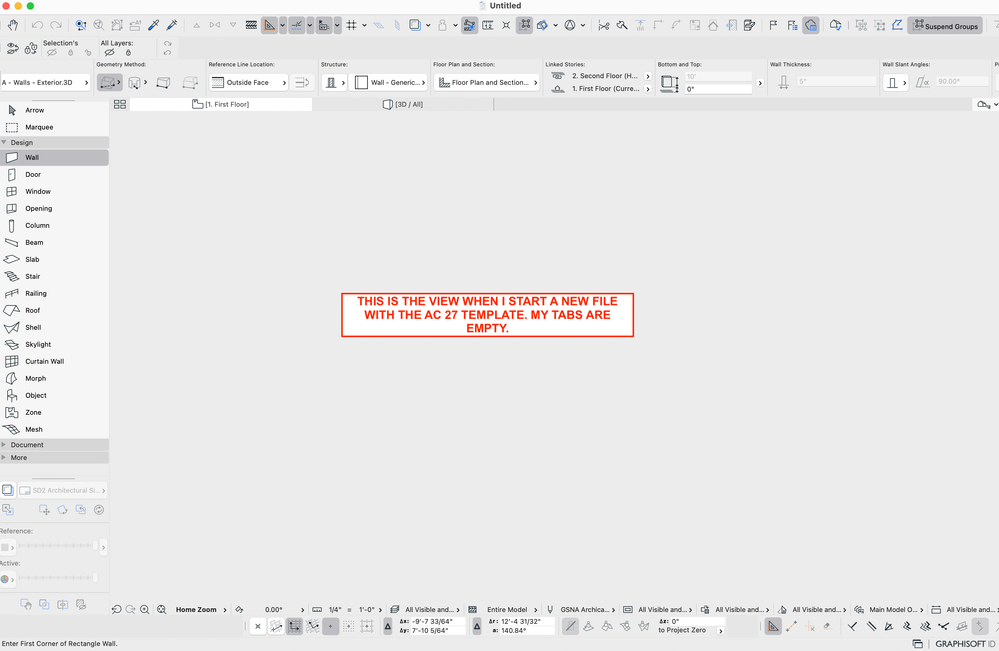The height and width of the screenshot is (651, 999).
Task: Click the scissors Trim icon in the toolbar
Action: [x=603, y=26]
